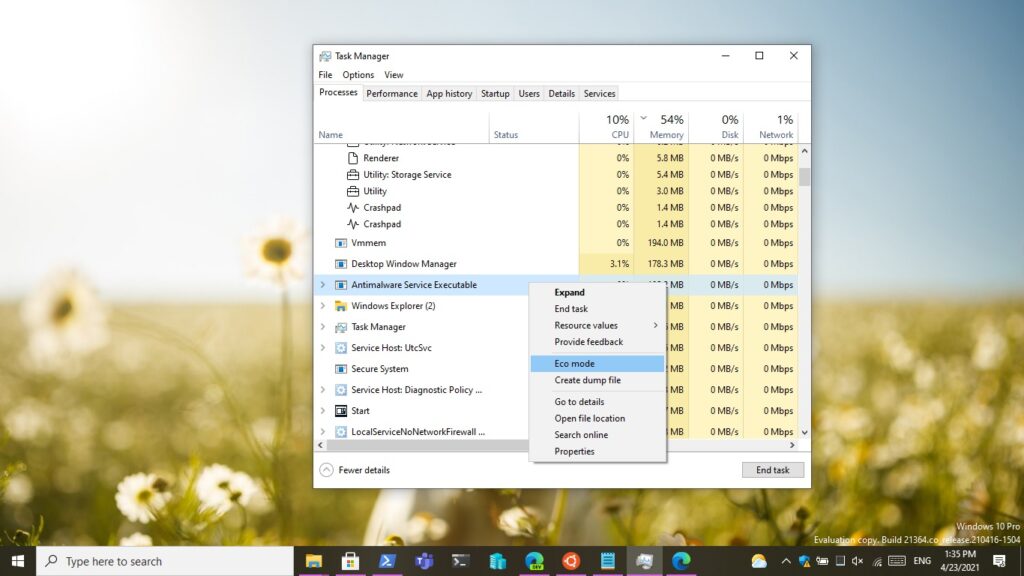Select the Service Host: UtcSvc gear icon
Image resolution: width=1024 pixels, height=576 pixels.
point(341,348)
